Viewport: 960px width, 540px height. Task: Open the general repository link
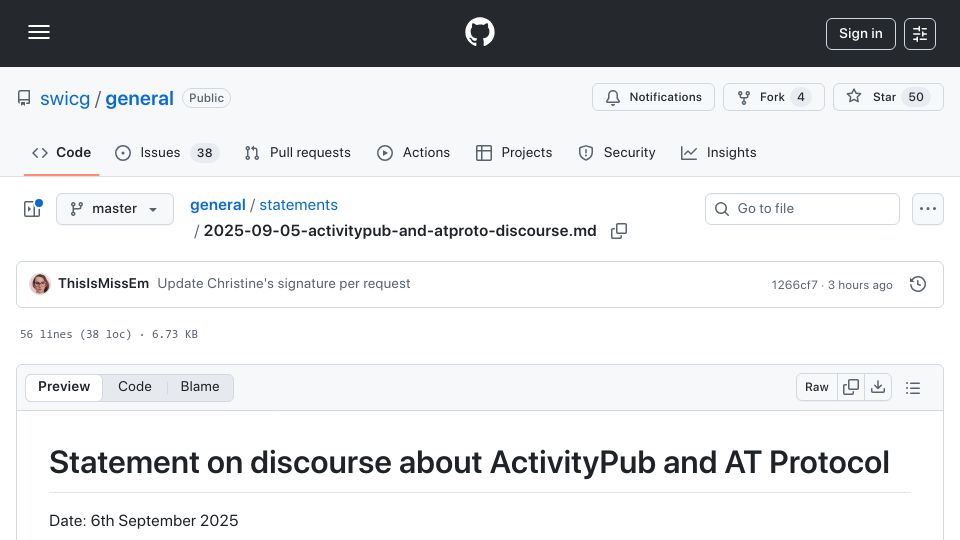[140, 99]
